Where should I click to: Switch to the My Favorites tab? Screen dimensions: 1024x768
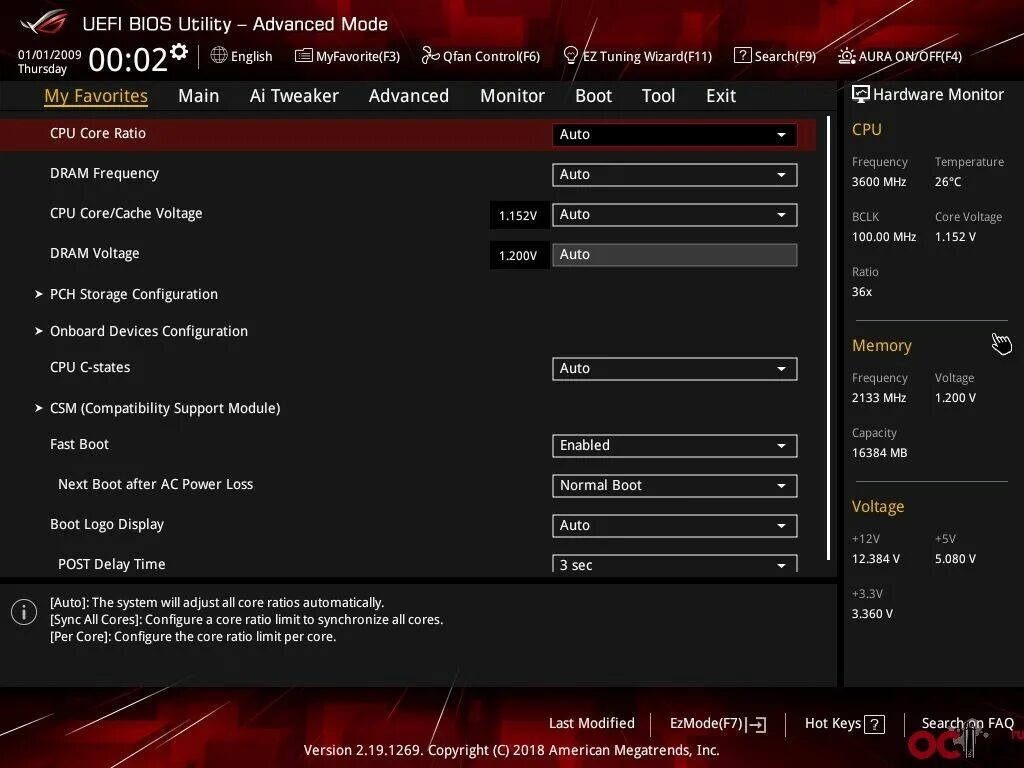coord(96,96)
